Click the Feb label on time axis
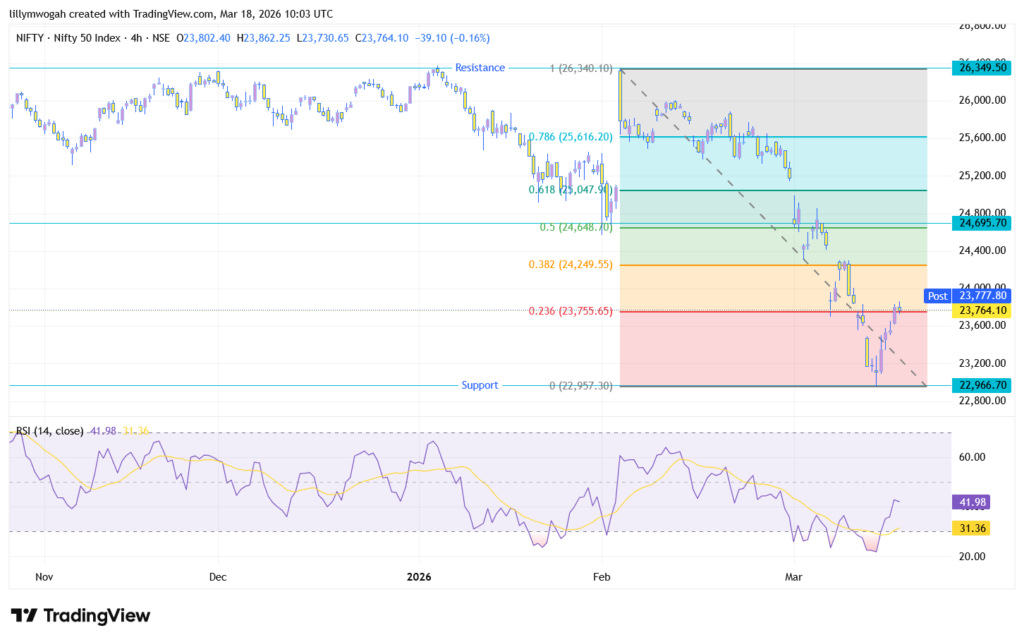Image resolution: width=1024 pixels, height=642 pixels. [x=601, y=577]
